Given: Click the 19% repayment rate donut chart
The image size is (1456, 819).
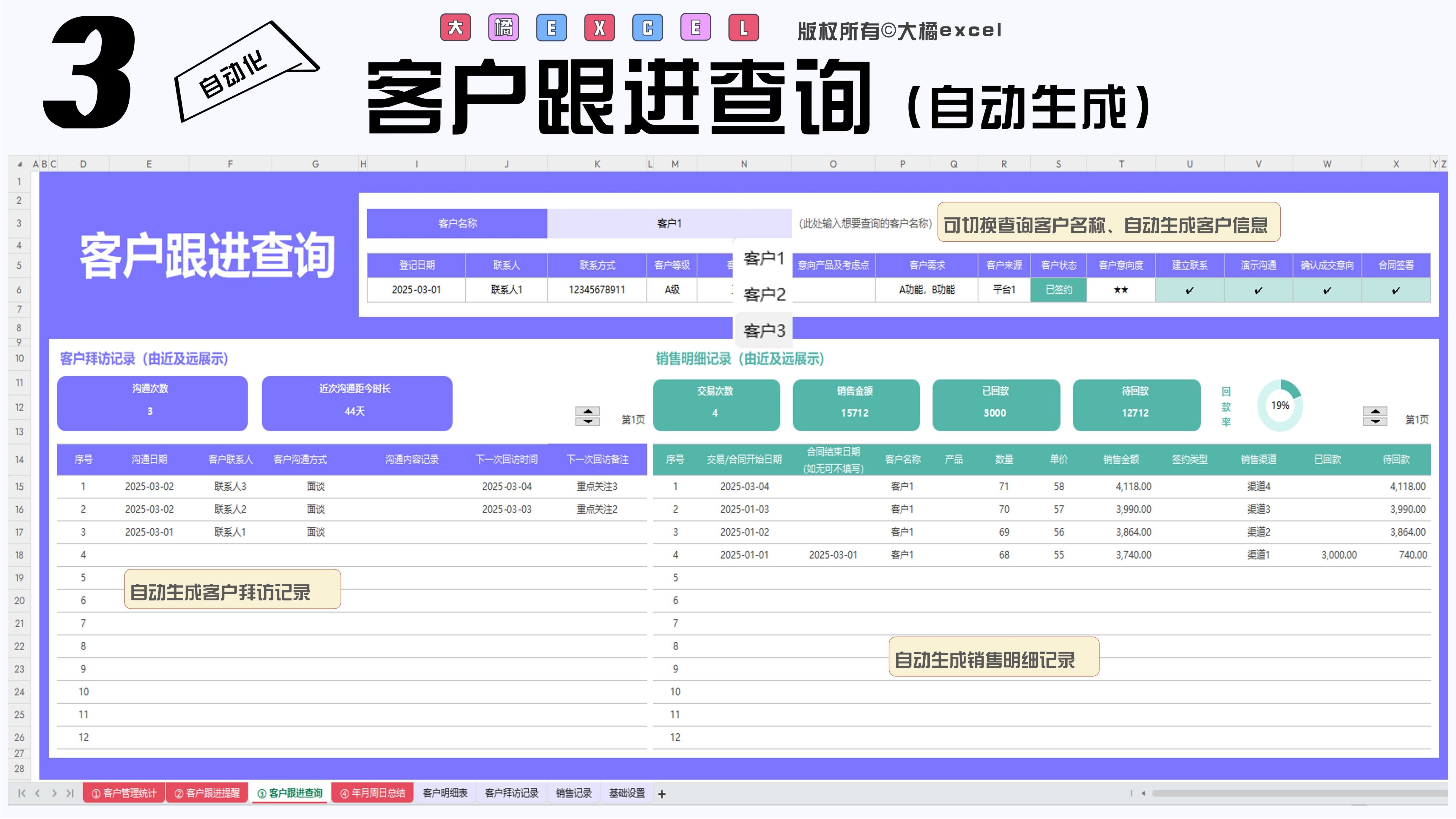Looking at the screenshot, I should (x=1280, y=405).
